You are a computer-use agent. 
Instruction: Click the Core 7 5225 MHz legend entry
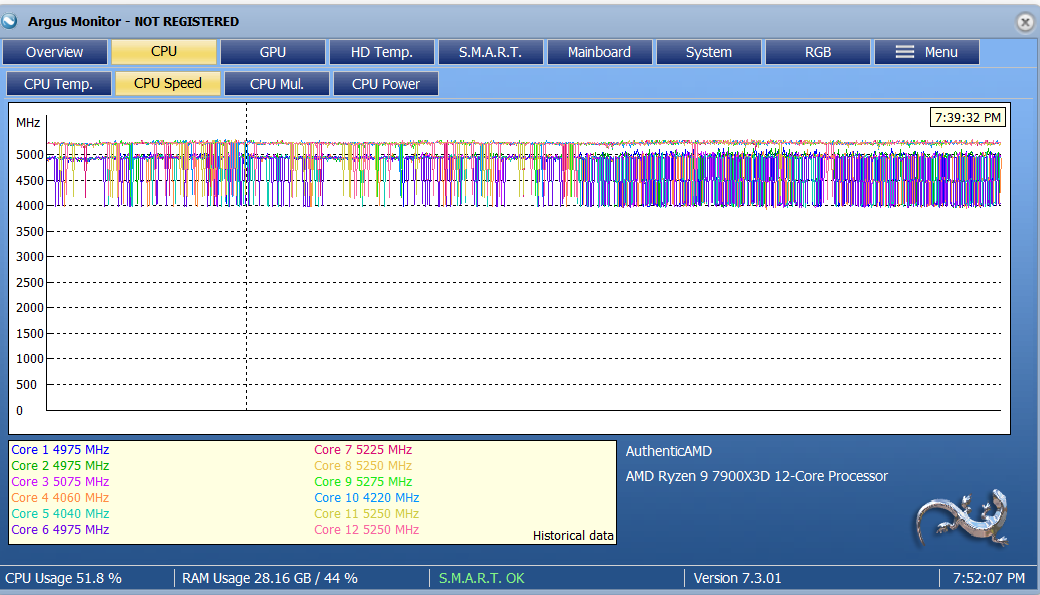click(363, 450)
